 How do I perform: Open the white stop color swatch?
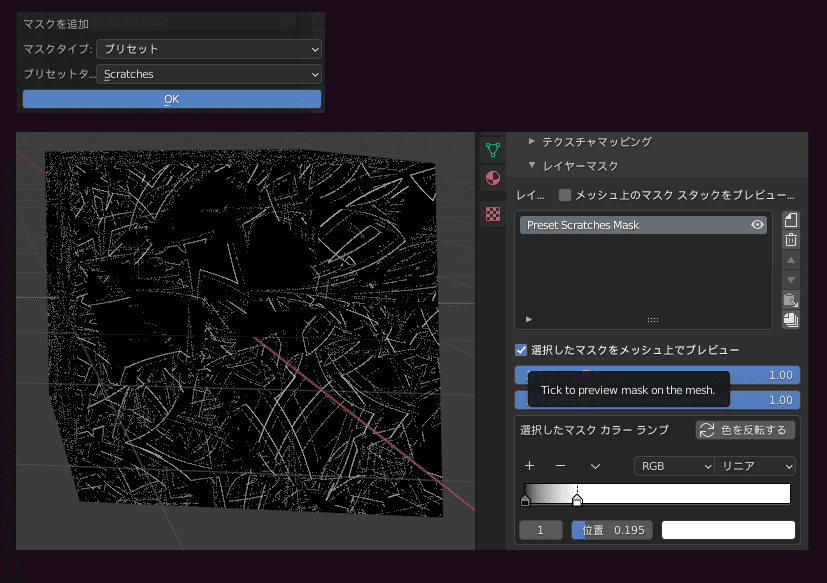[728, 530]
